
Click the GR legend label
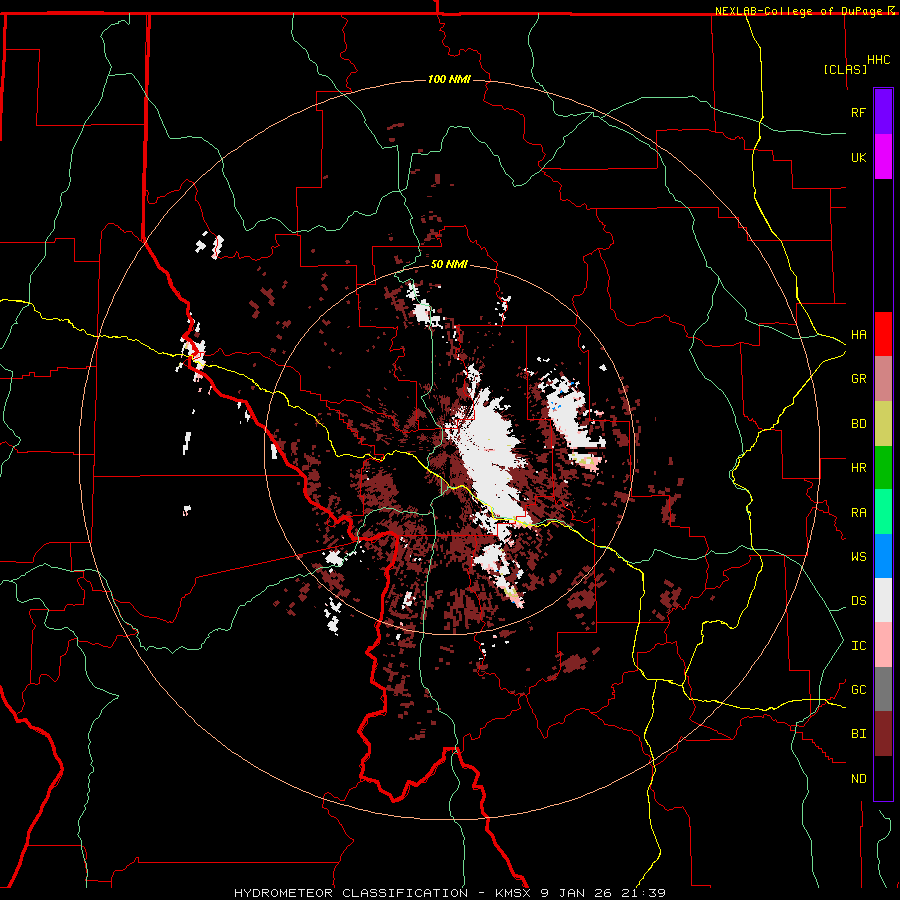pos(858,379)
